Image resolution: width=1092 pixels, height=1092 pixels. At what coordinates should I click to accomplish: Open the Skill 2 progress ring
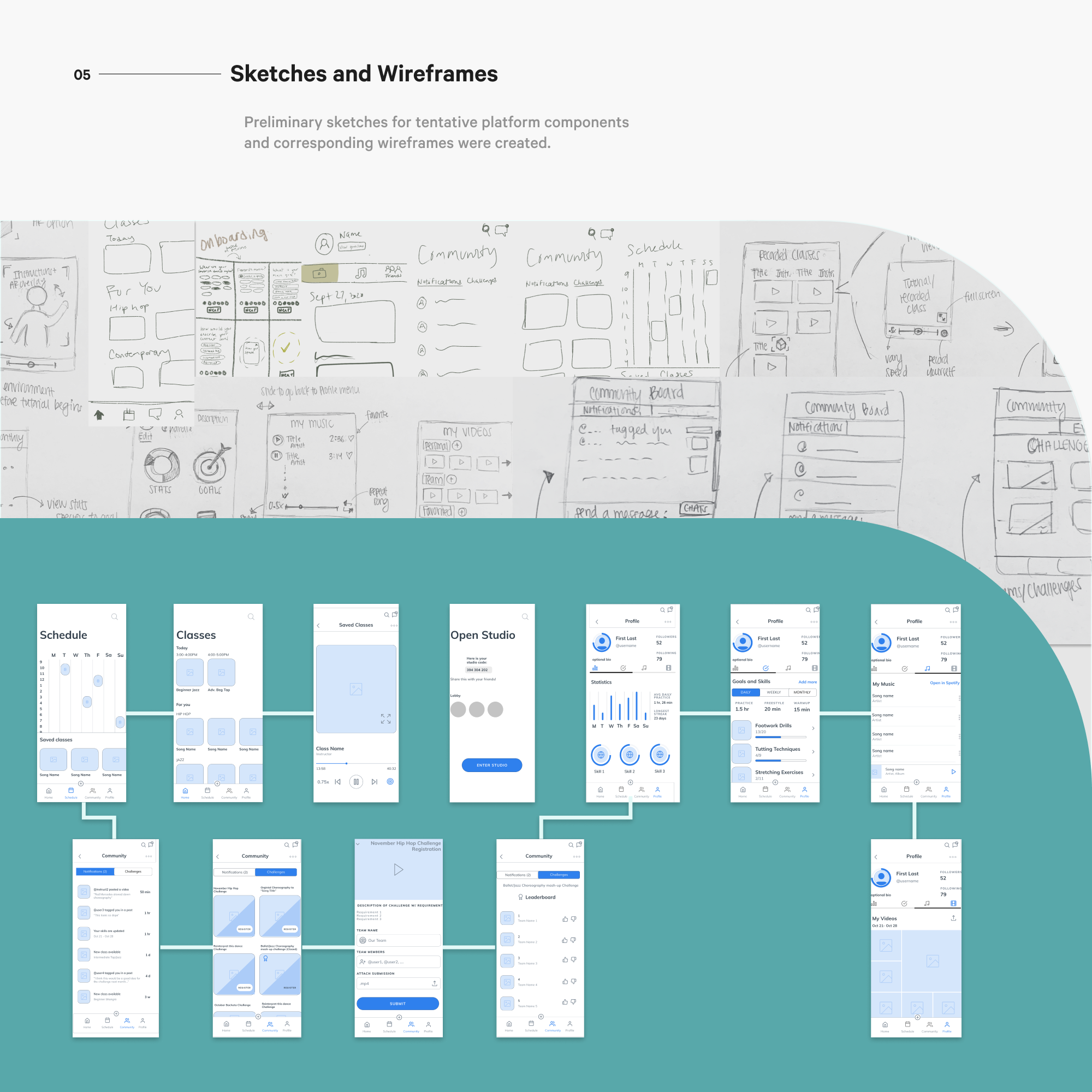coord(629,755)
